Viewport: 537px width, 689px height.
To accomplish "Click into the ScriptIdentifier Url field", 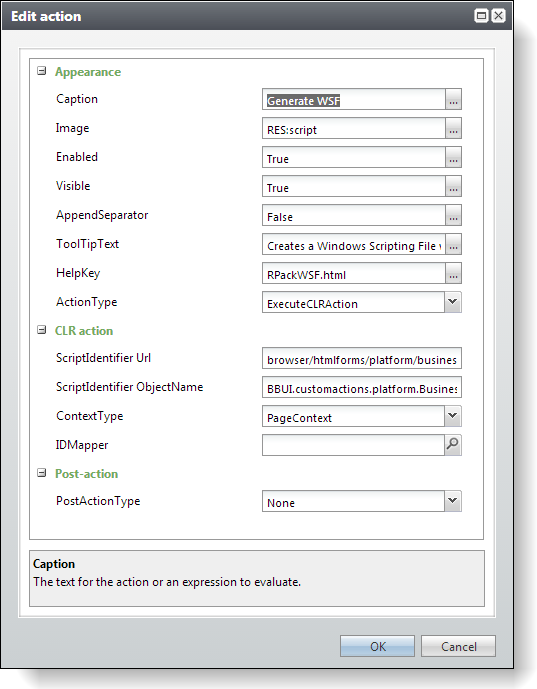I will click(362, 359).
